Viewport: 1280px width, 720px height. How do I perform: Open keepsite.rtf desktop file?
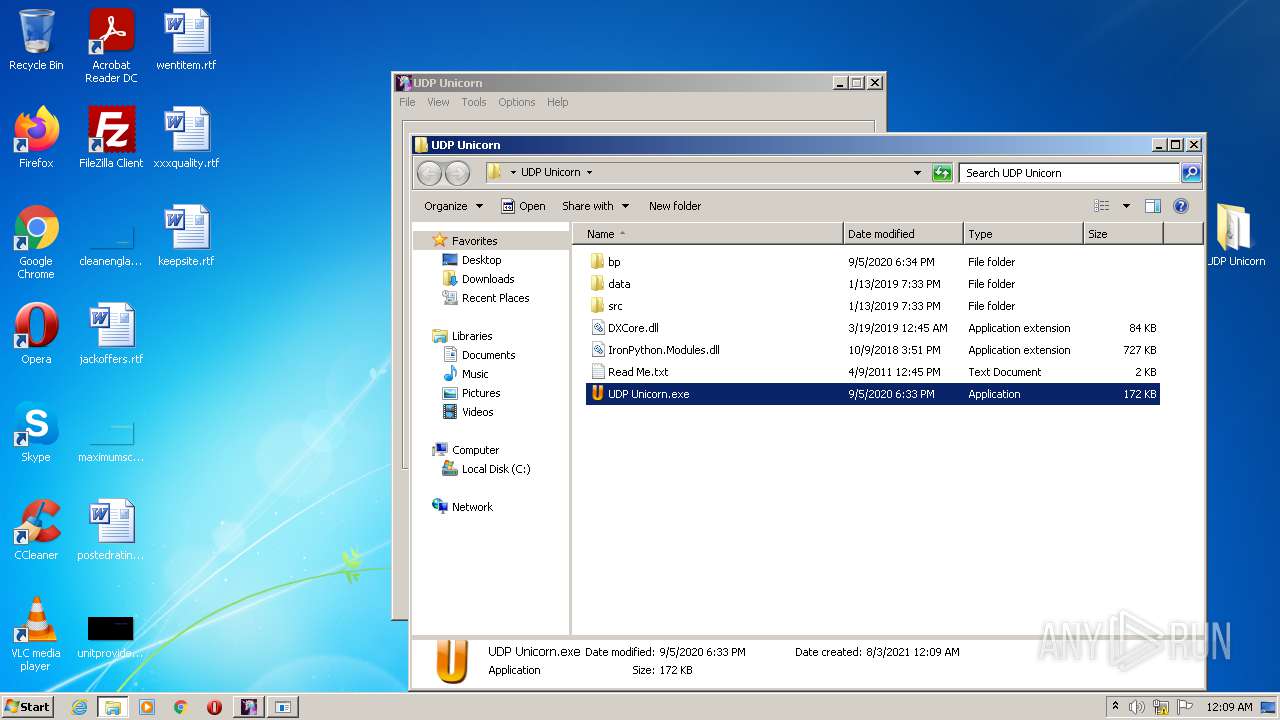(186, 236)
